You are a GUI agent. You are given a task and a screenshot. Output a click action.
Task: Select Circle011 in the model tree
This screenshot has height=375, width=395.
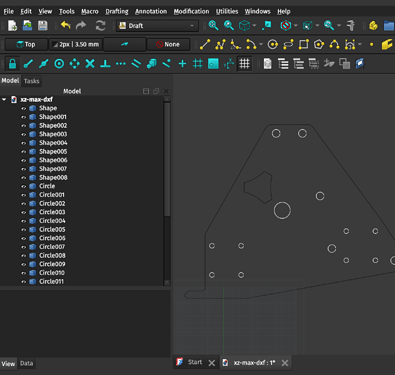pyautogui.click(x=51, y=281)
